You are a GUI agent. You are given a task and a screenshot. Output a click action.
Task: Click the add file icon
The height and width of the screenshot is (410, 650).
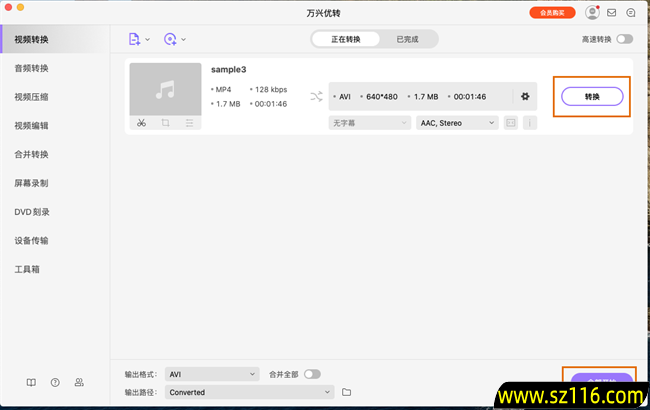point(134,39)
